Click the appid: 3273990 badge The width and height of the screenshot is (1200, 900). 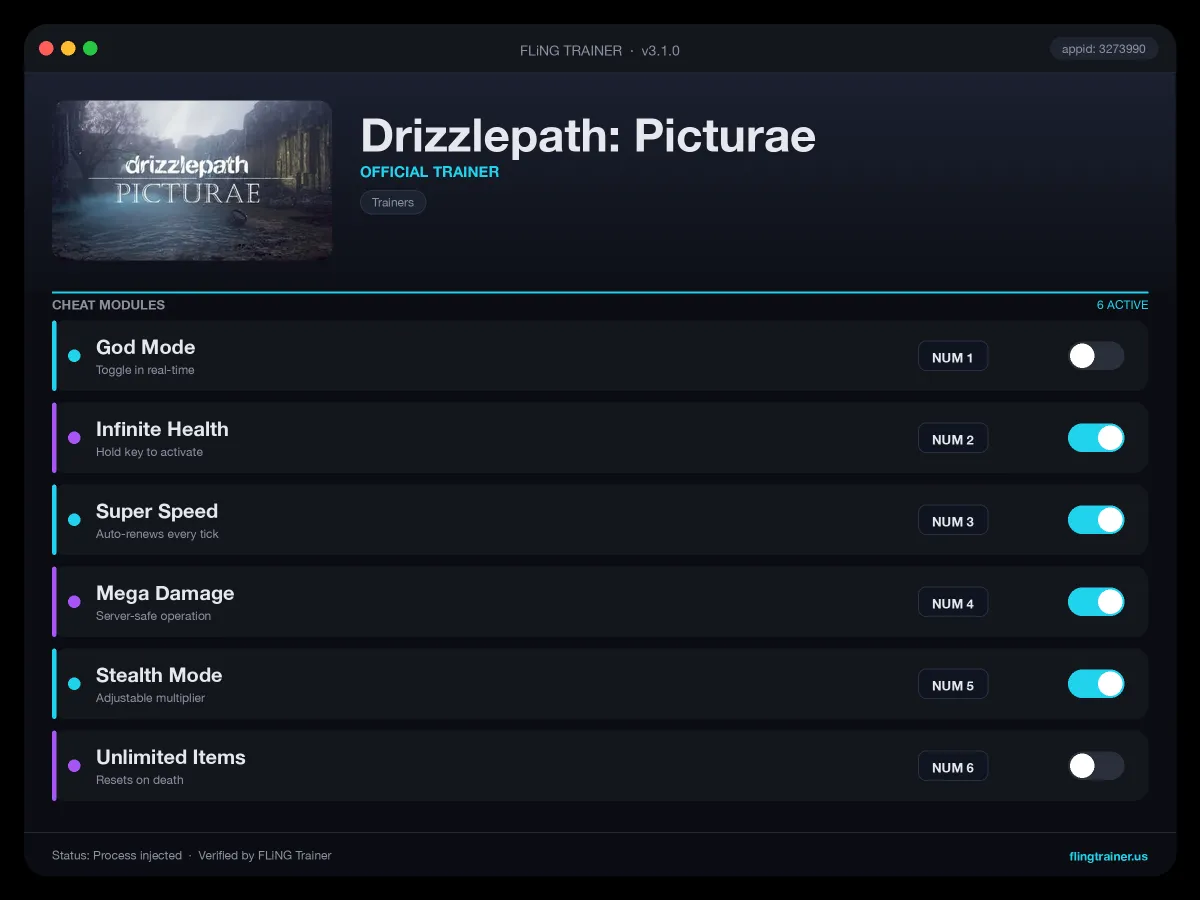[x=1104, y=48]
